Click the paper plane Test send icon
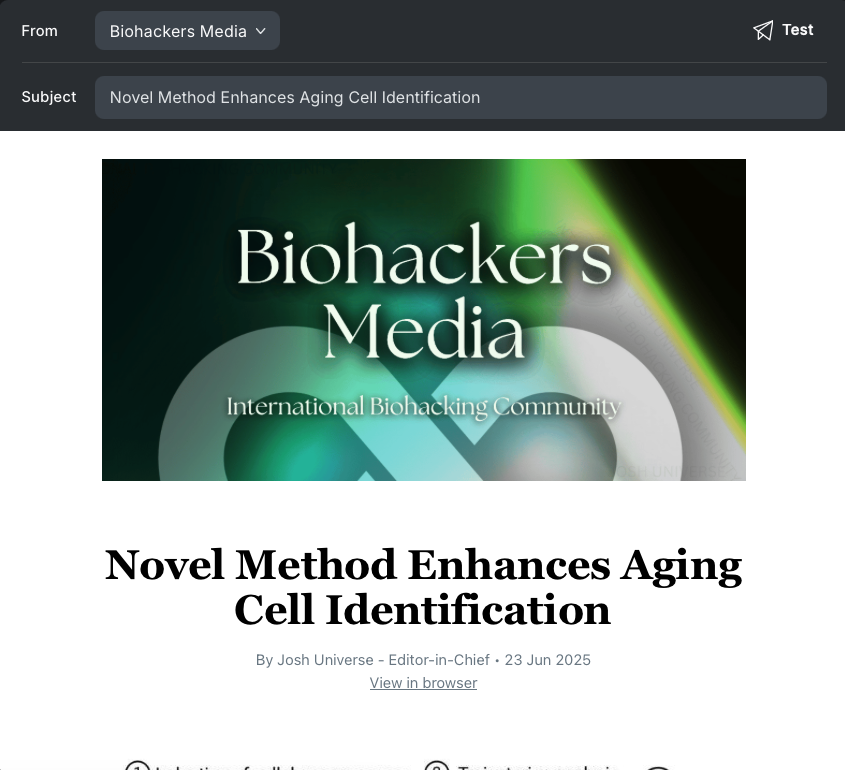The image size is (845, 770). click(x=763, y=30)
